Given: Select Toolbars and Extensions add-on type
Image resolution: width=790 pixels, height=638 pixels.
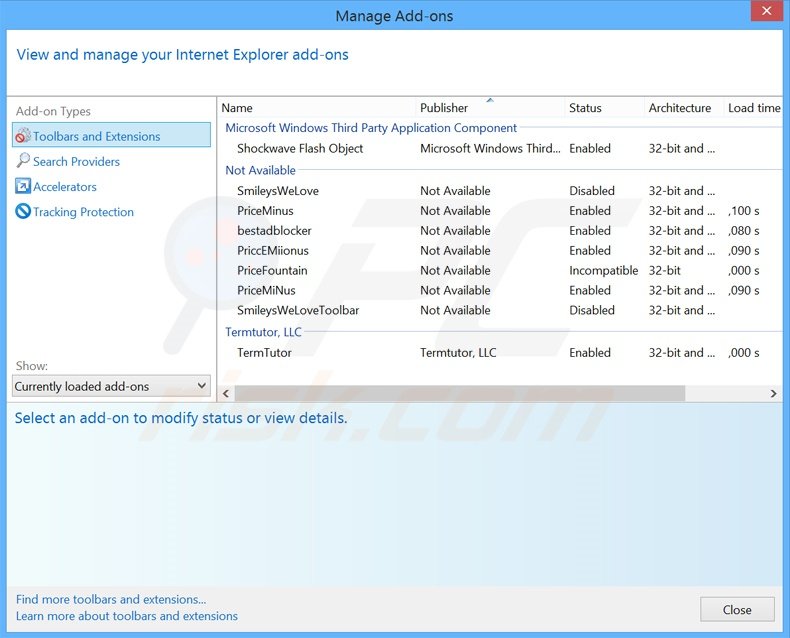Looking at the screenshot, I should pos(111,135).
